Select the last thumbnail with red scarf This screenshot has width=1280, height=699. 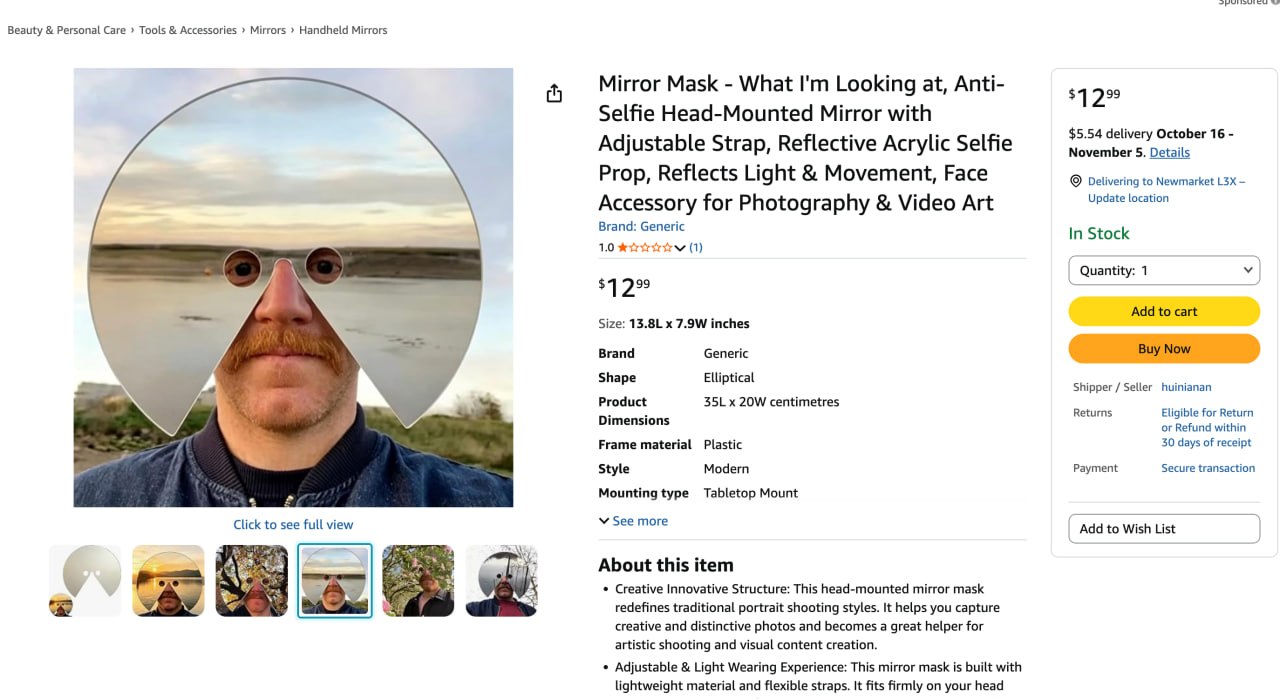tap(501, 581)
